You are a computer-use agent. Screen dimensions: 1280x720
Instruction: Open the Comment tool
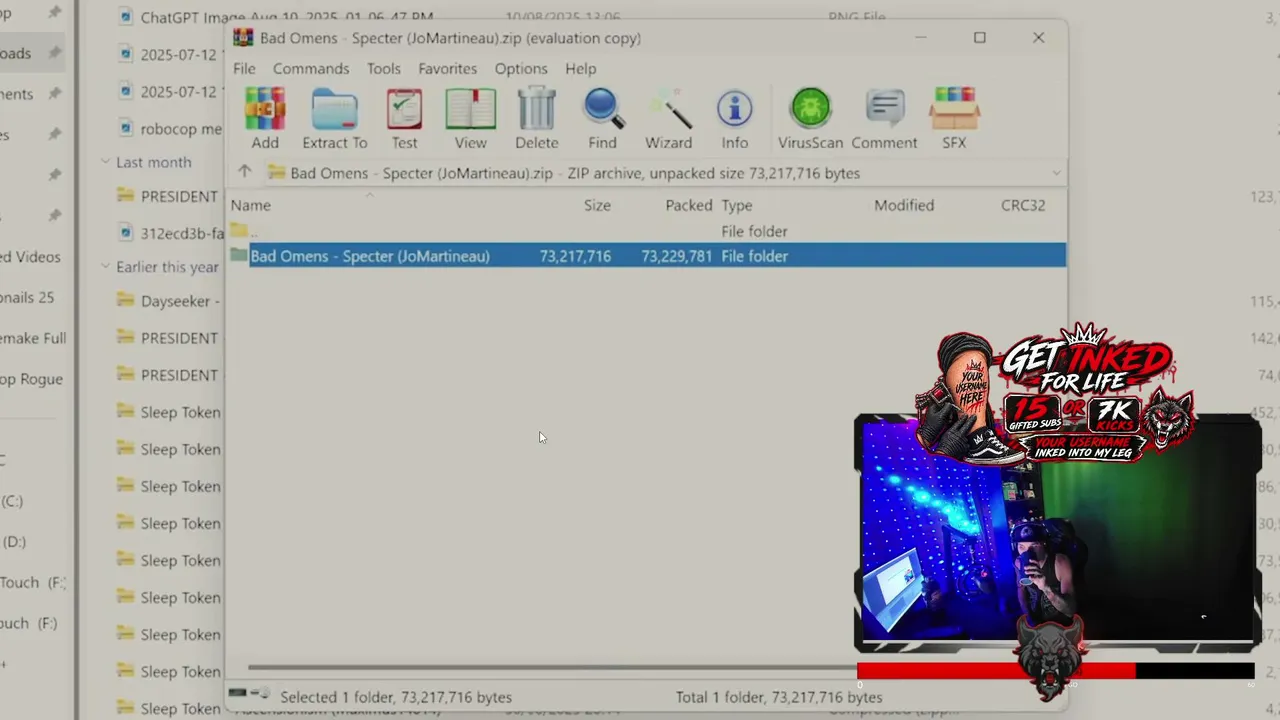pyautogui.click(x=884, y=108)
